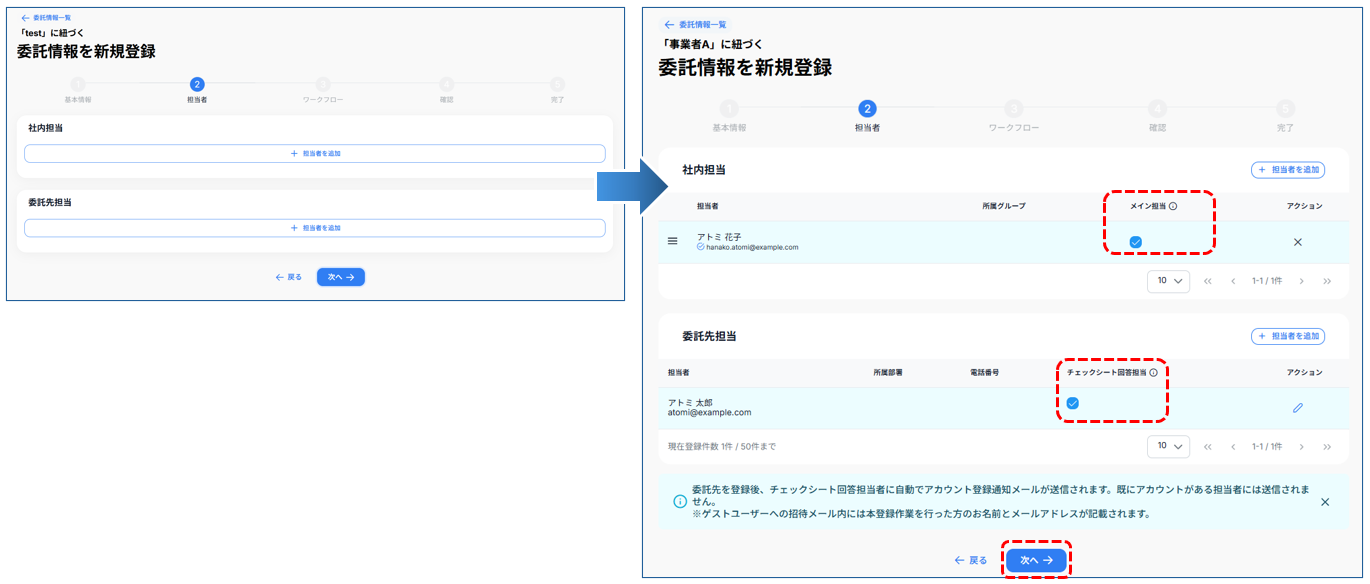1370x584 pixels.
Task: Click the 次へ button in the right panel
Action: coord(1036,561)
